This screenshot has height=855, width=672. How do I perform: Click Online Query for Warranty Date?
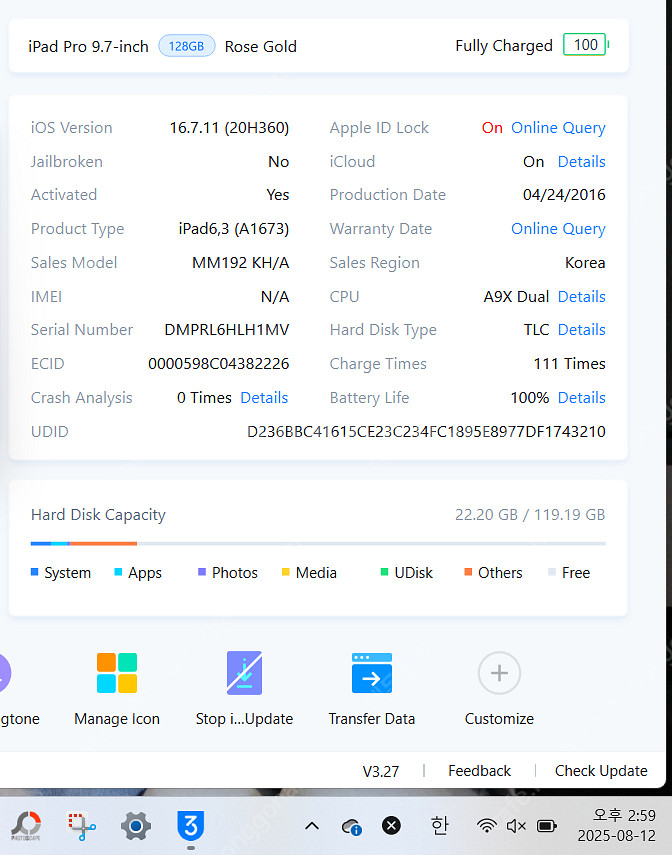point(558,228)
